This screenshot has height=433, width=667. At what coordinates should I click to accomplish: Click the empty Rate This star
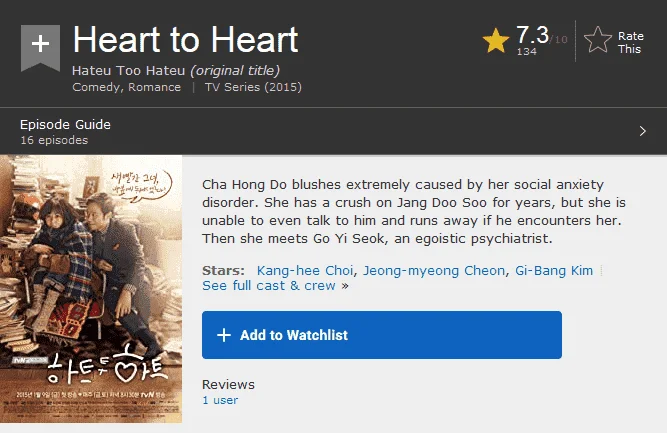pyautogui.click(x=598, y=40)
